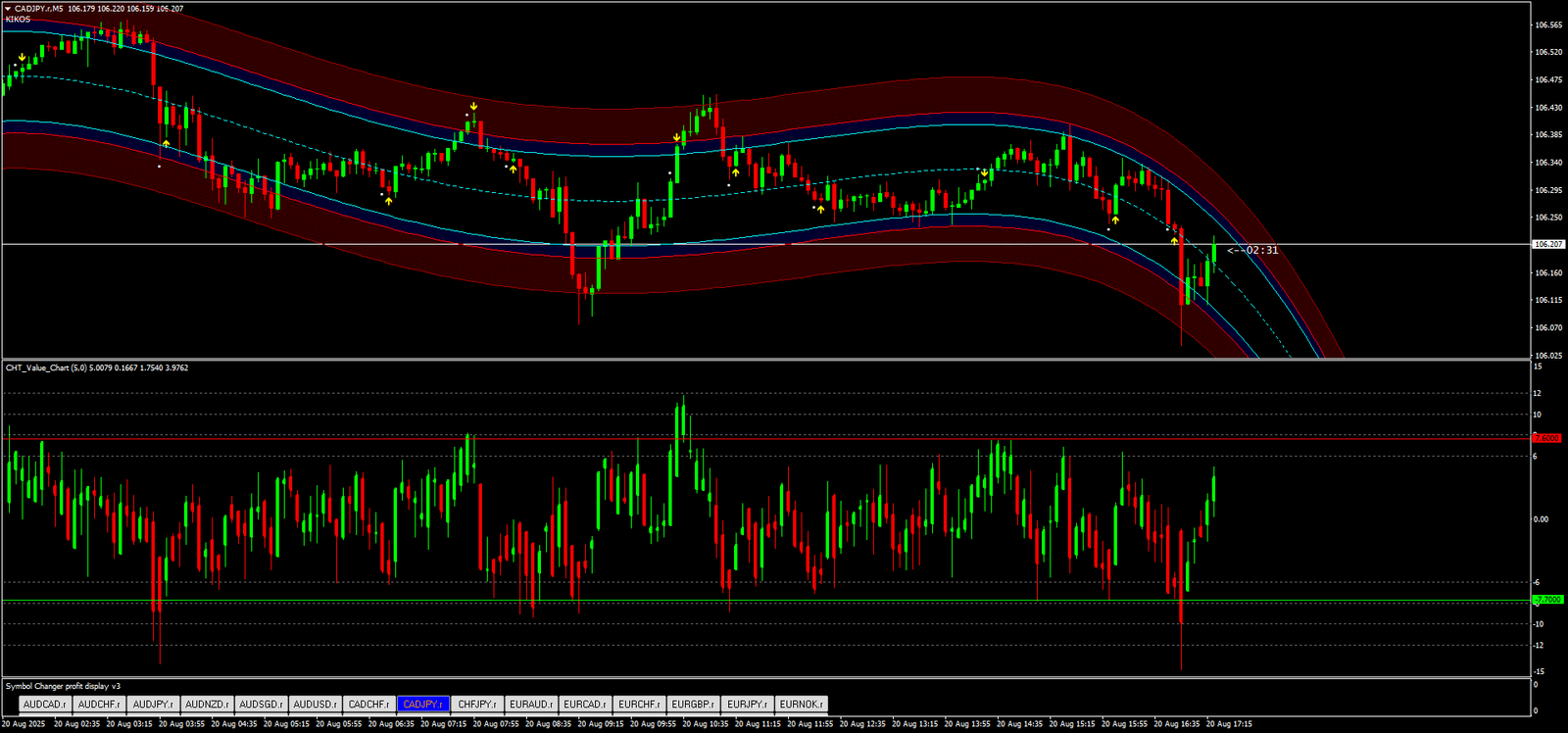Open the AUDUSD.r symbol chart
This screenshot has height=733, width=1568.
coord(315,705)
